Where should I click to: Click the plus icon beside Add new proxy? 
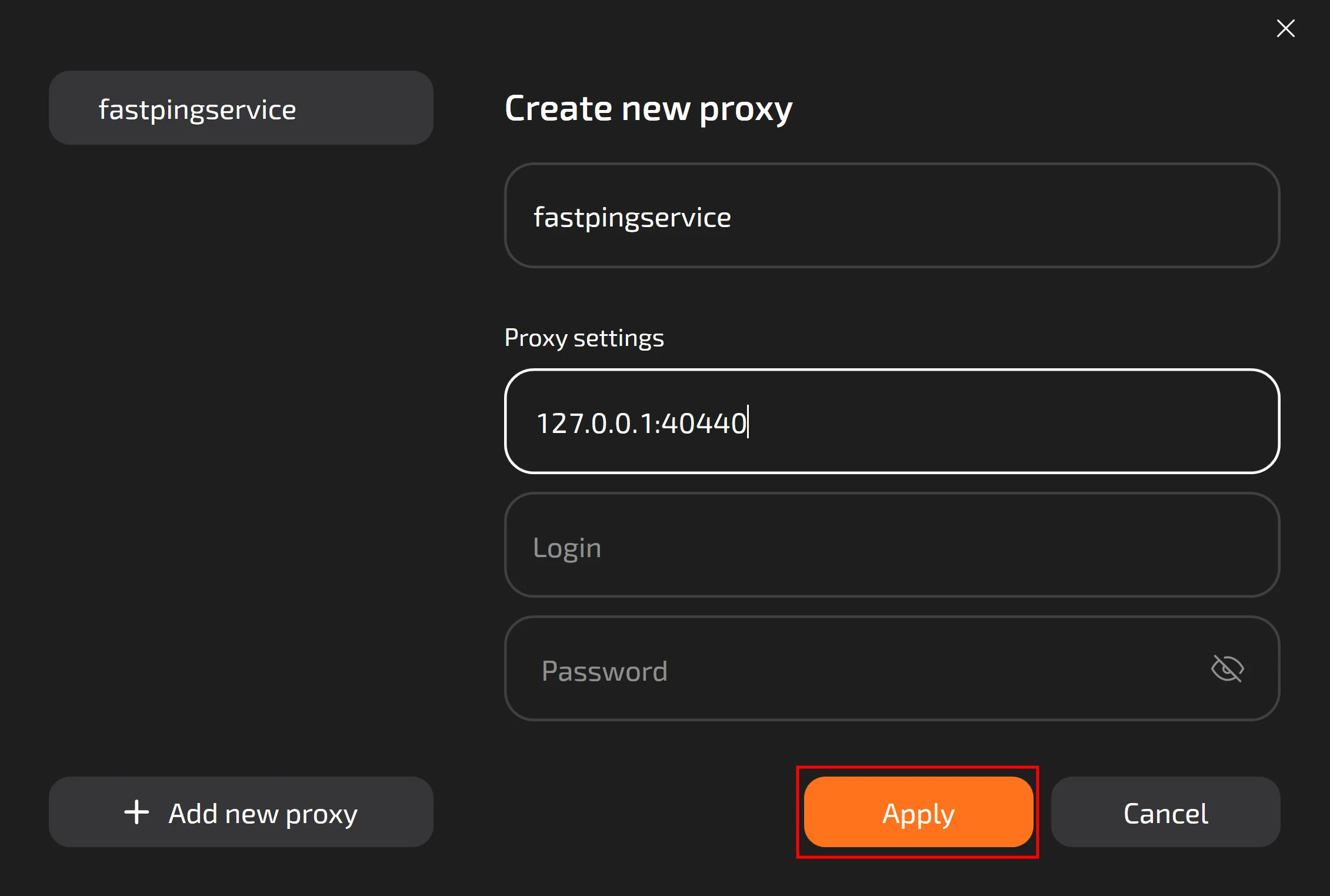click(136, 812)
